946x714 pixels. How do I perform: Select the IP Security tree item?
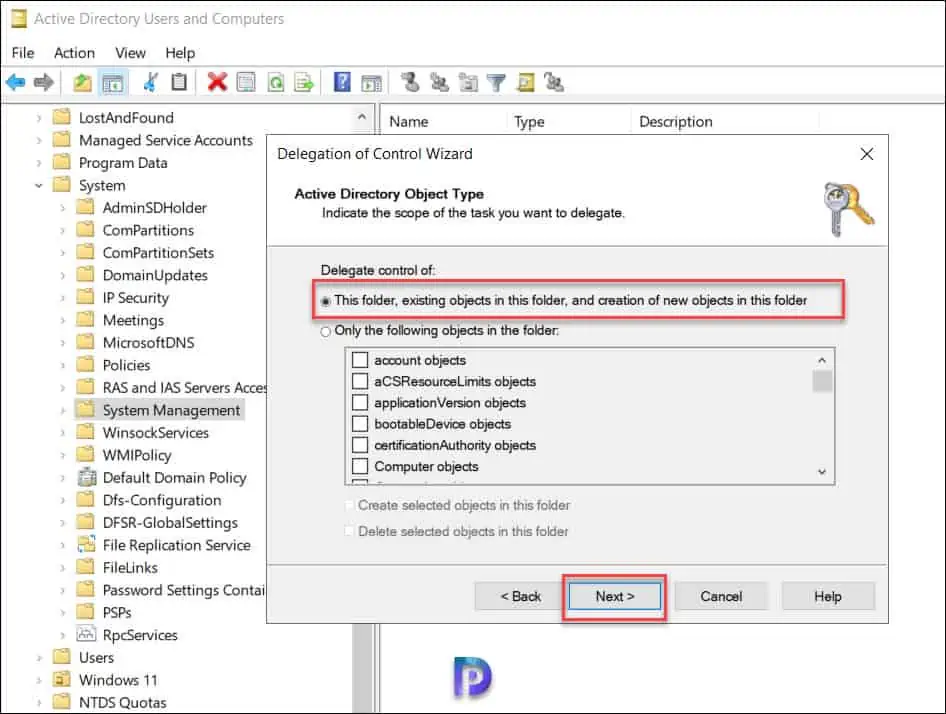tap(136, 298)
